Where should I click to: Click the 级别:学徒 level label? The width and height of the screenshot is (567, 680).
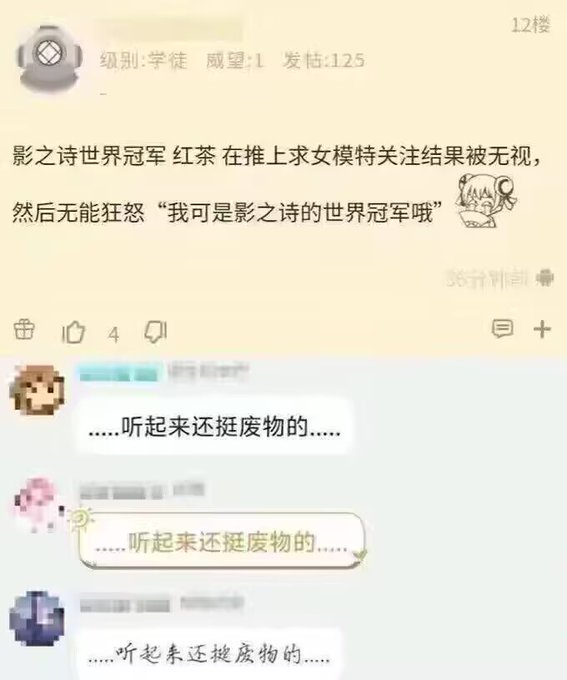click(144, 60)
